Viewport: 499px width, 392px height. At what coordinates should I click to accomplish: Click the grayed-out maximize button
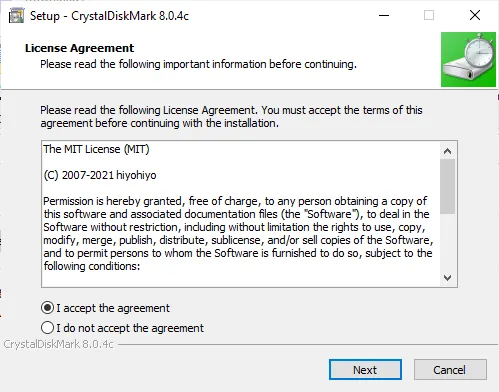coord(429,15)
